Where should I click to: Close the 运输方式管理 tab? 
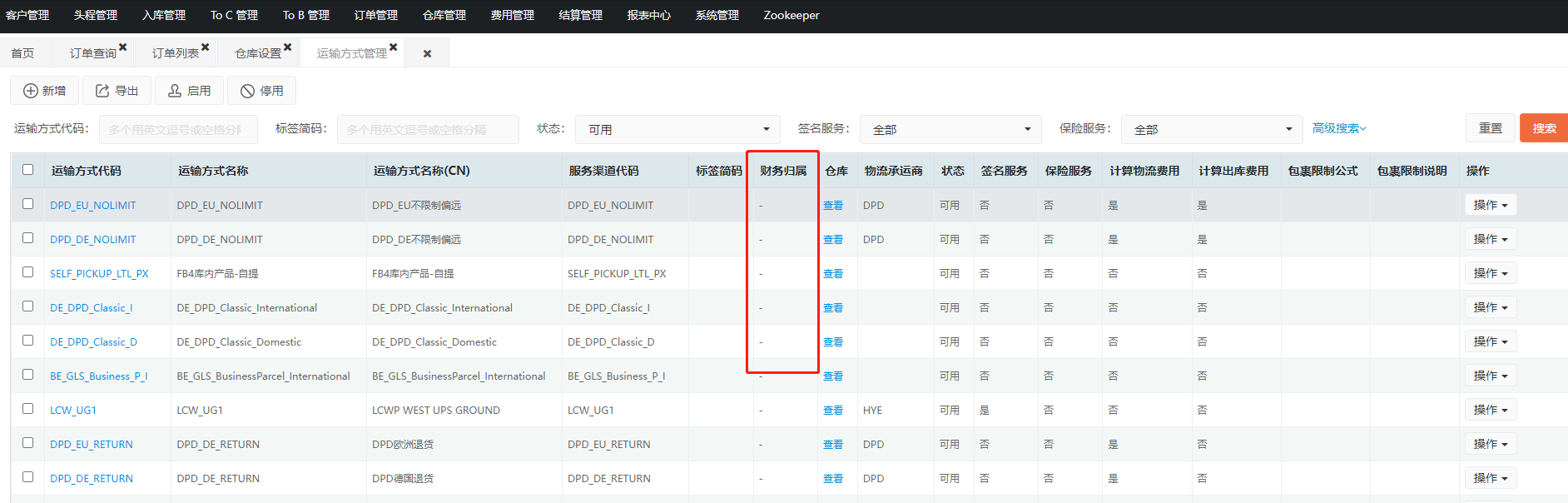click(394, 47)
